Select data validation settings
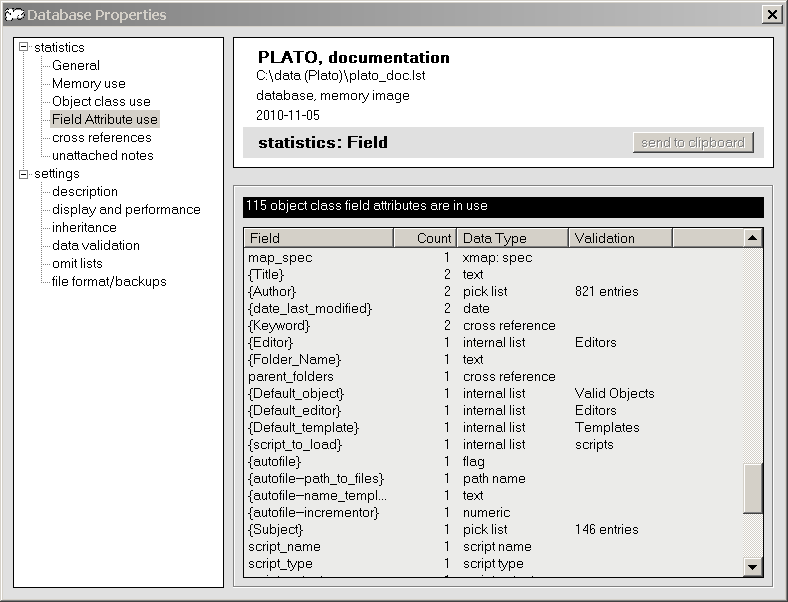Screen dimensions: 788x602 95,246
